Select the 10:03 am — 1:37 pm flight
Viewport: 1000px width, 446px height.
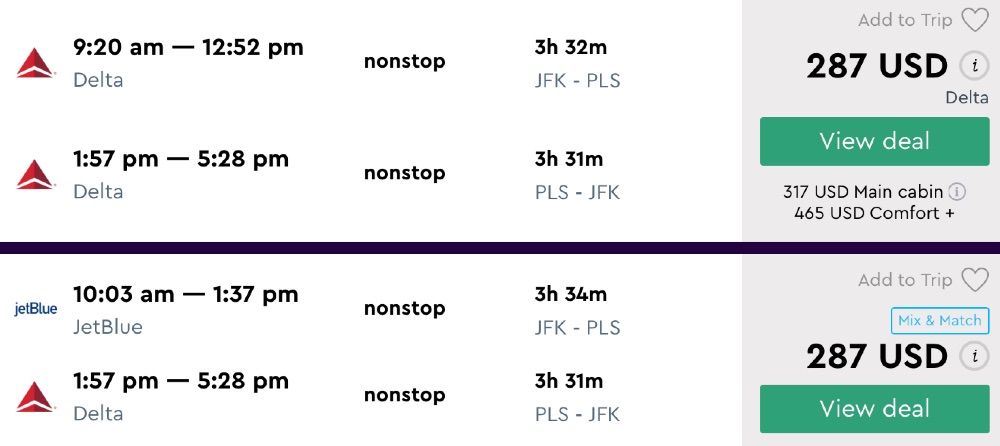point(185,294)
